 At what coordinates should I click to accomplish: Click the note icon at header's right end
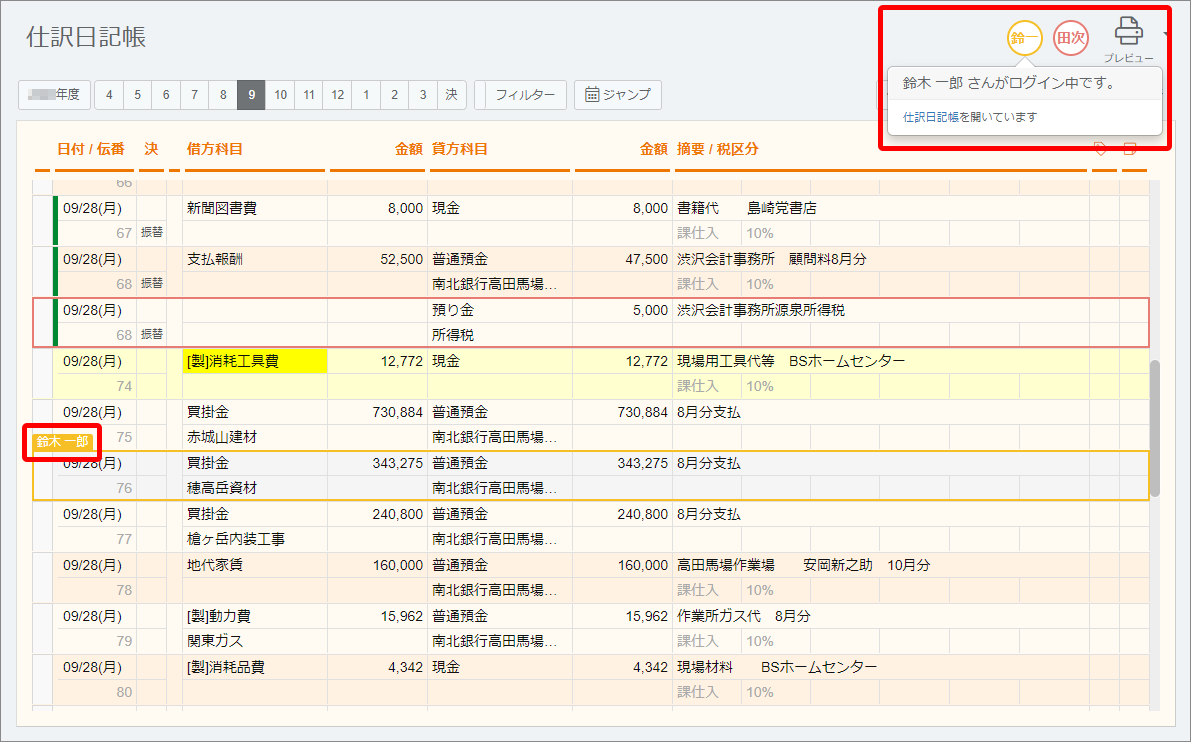coord(1130,149)
